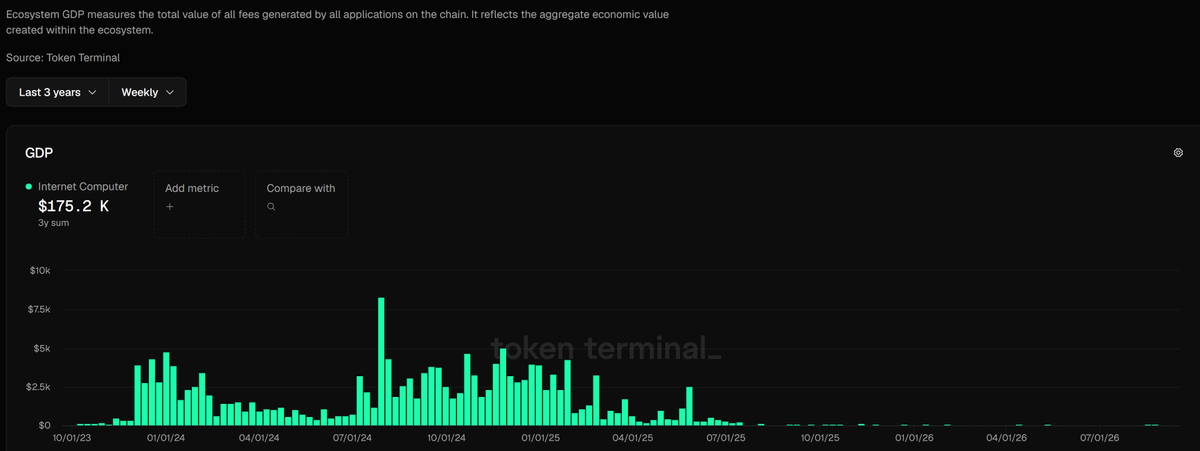1200x451 pixels.
Task: Click the 10/01/25 x-axis date
Action: tap(820, 438)
